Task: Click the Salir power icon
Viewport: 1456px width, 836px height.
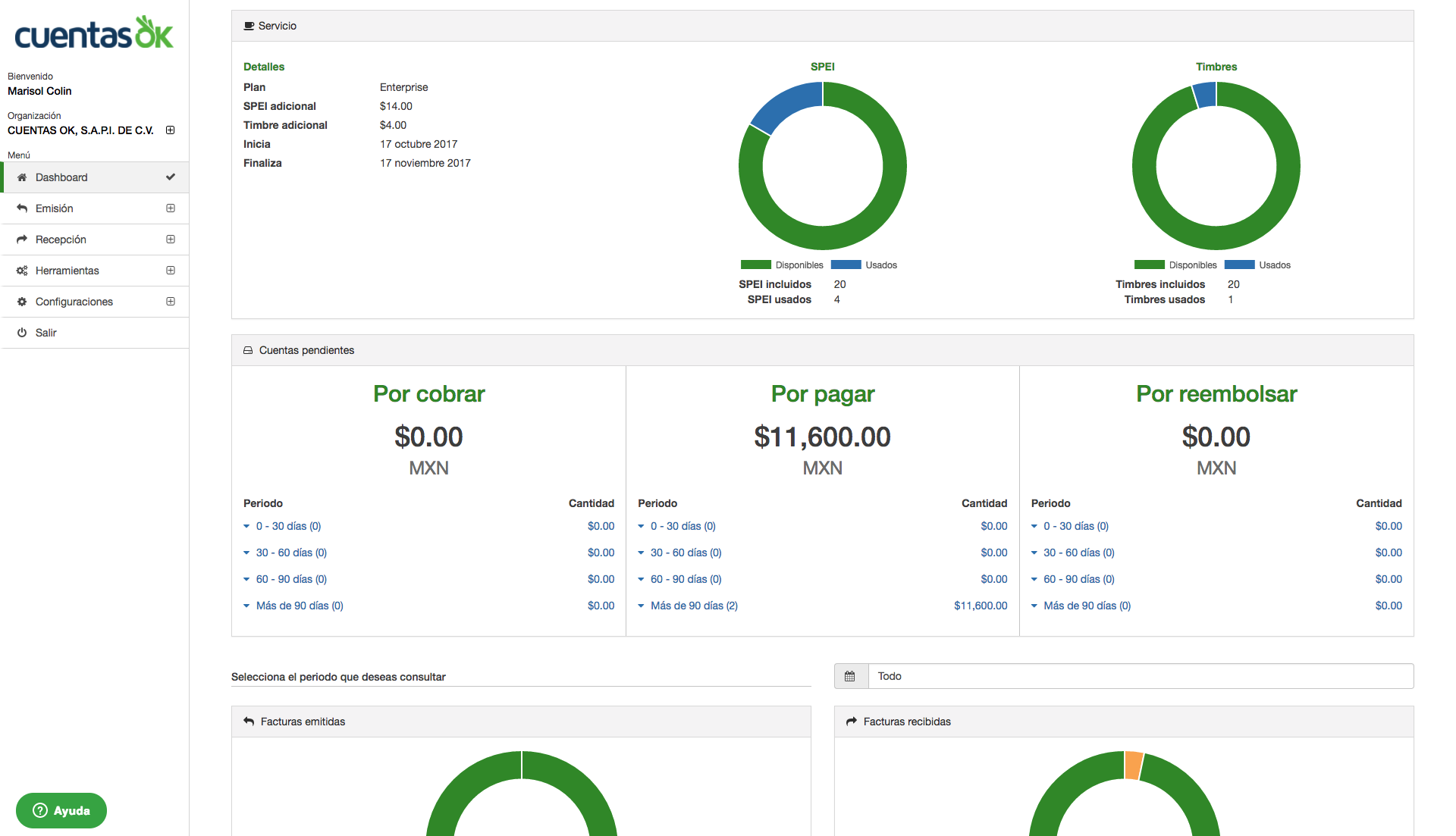Action: [x=22, y=333]
